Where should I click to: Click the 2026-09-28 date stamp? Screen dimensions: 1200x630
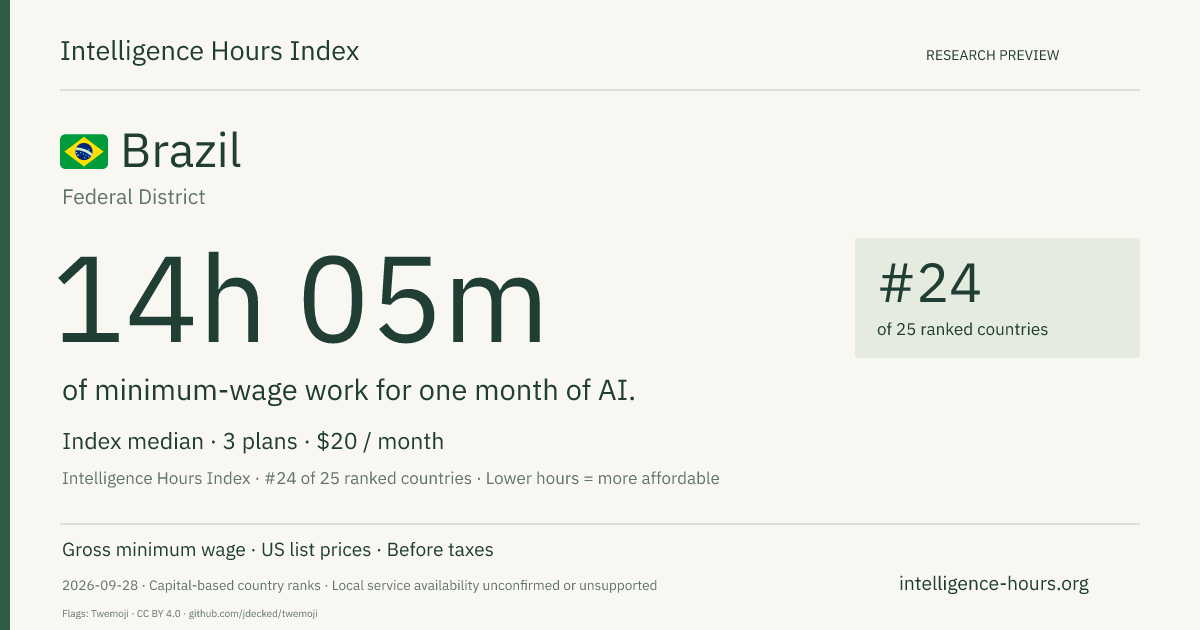tap(100, 585)
